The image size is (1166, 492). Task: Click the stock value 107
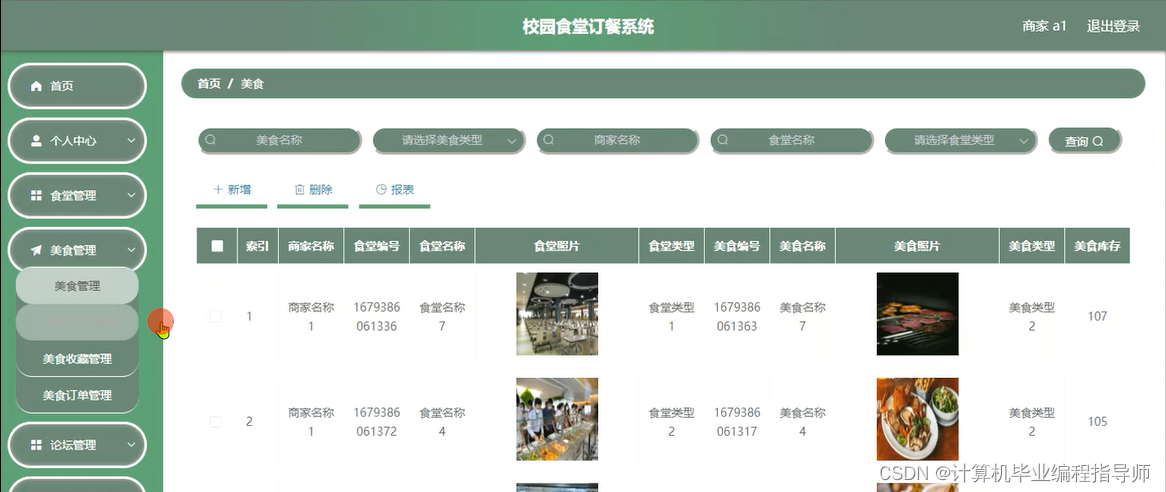tap(1098, 317)
